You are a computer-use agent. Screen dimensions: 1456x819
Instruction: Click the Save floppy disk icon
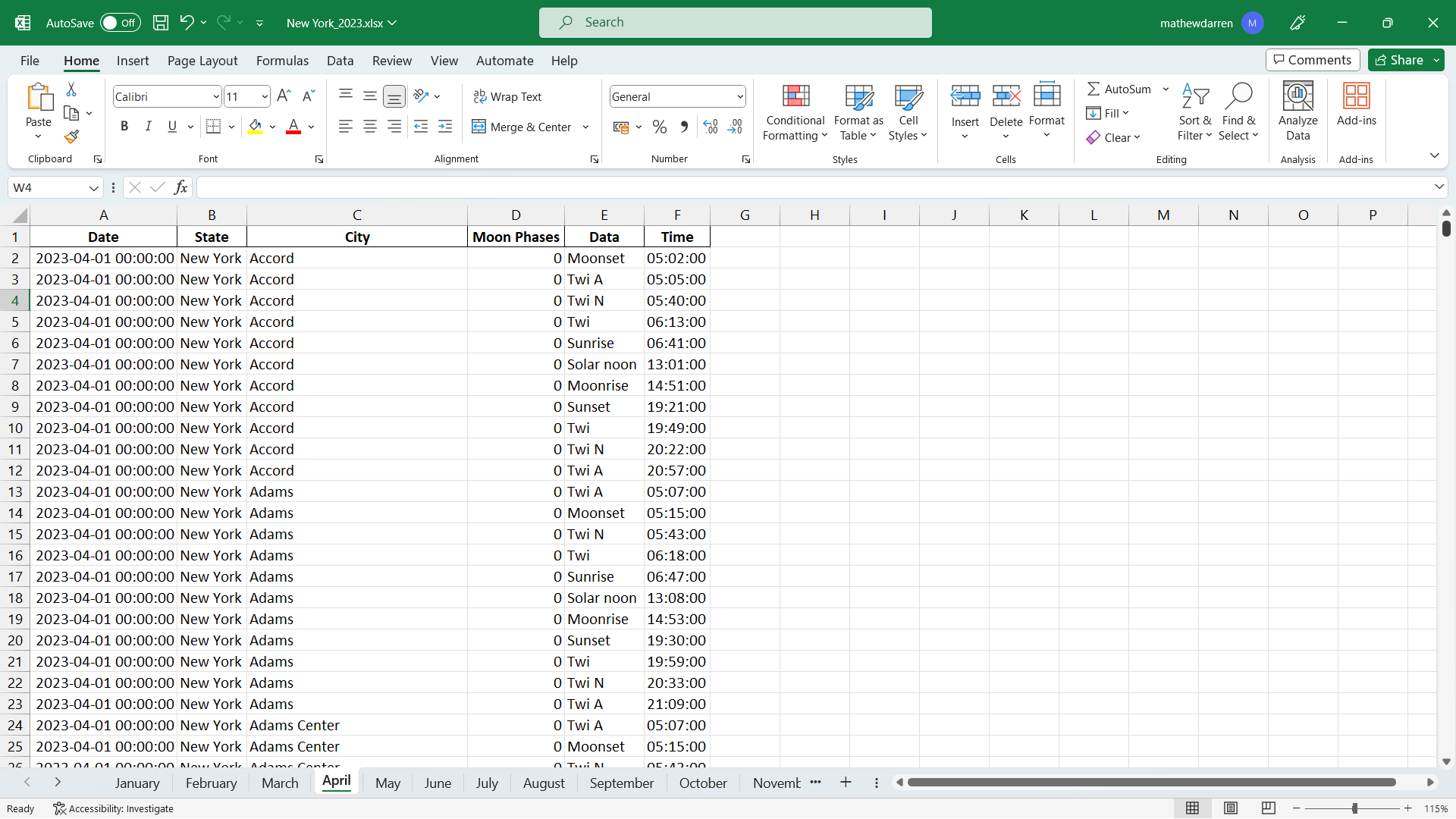pos(161,23)
